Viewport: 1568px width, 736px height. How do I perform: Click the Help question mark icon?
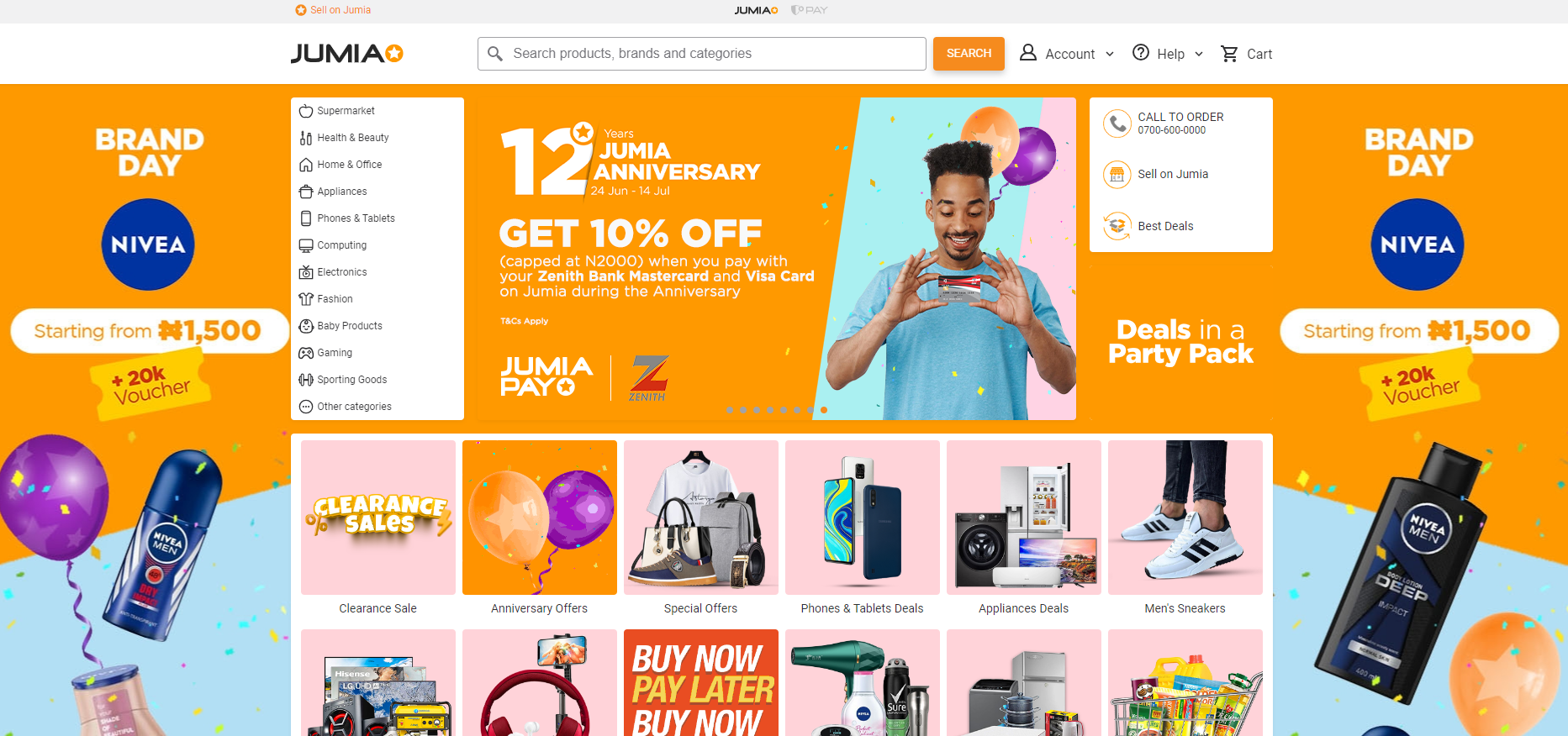pyautogui.click(x=1141, y=53)
